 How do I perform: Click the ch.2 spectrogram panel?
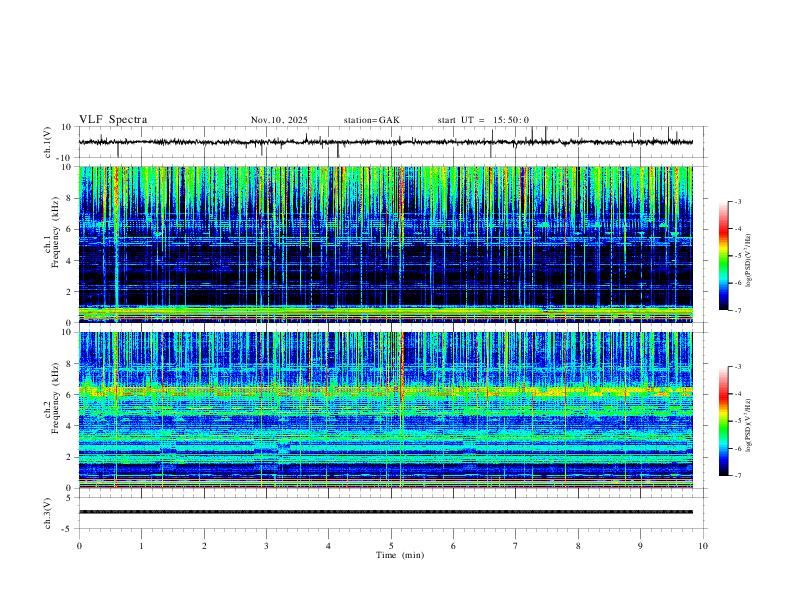click(x=386, y=410)
